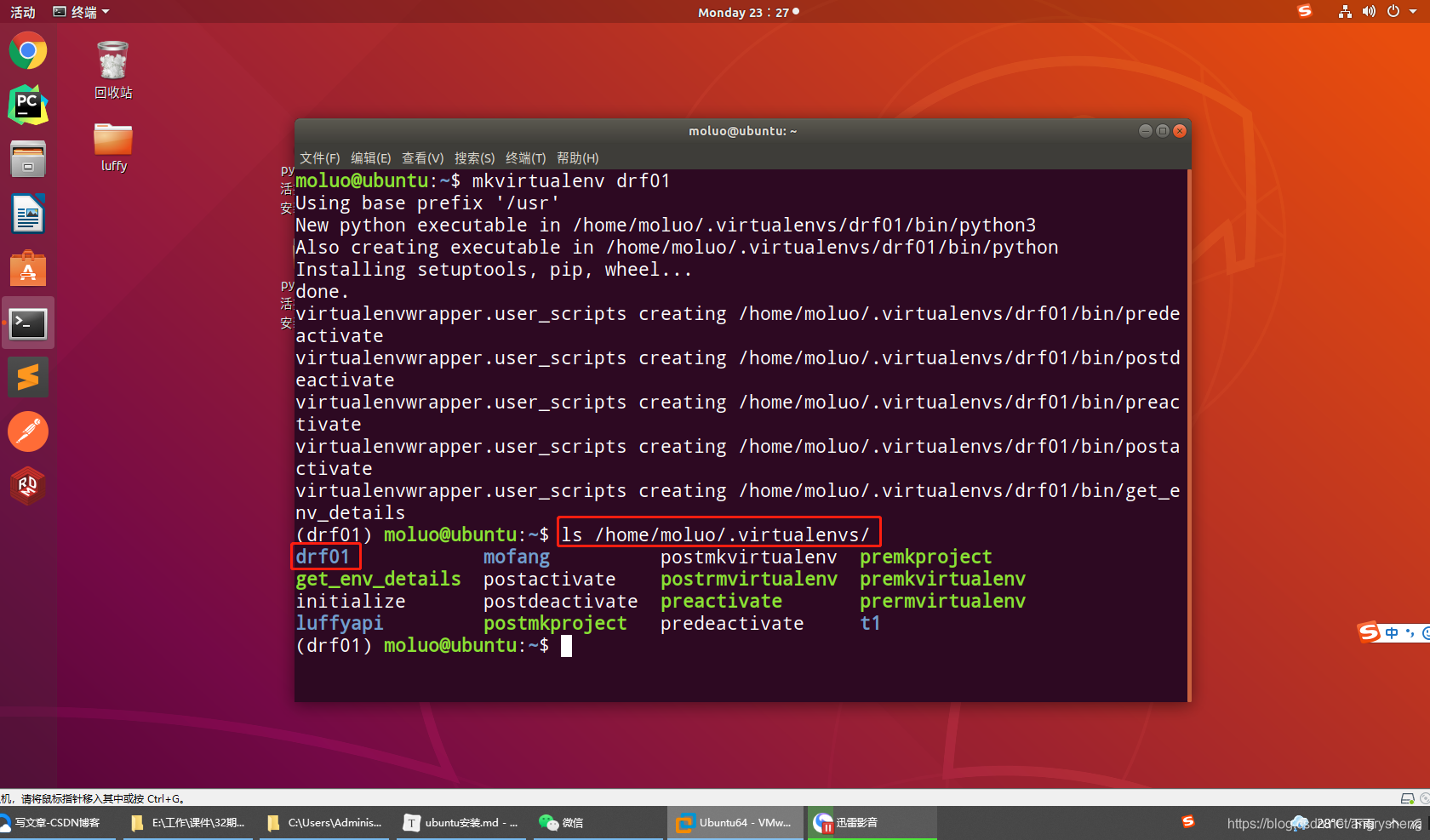1430x840 pixels.
Task: Switch to C:\Users\Adminis... folder taskbar item
Action: point(325,822)
